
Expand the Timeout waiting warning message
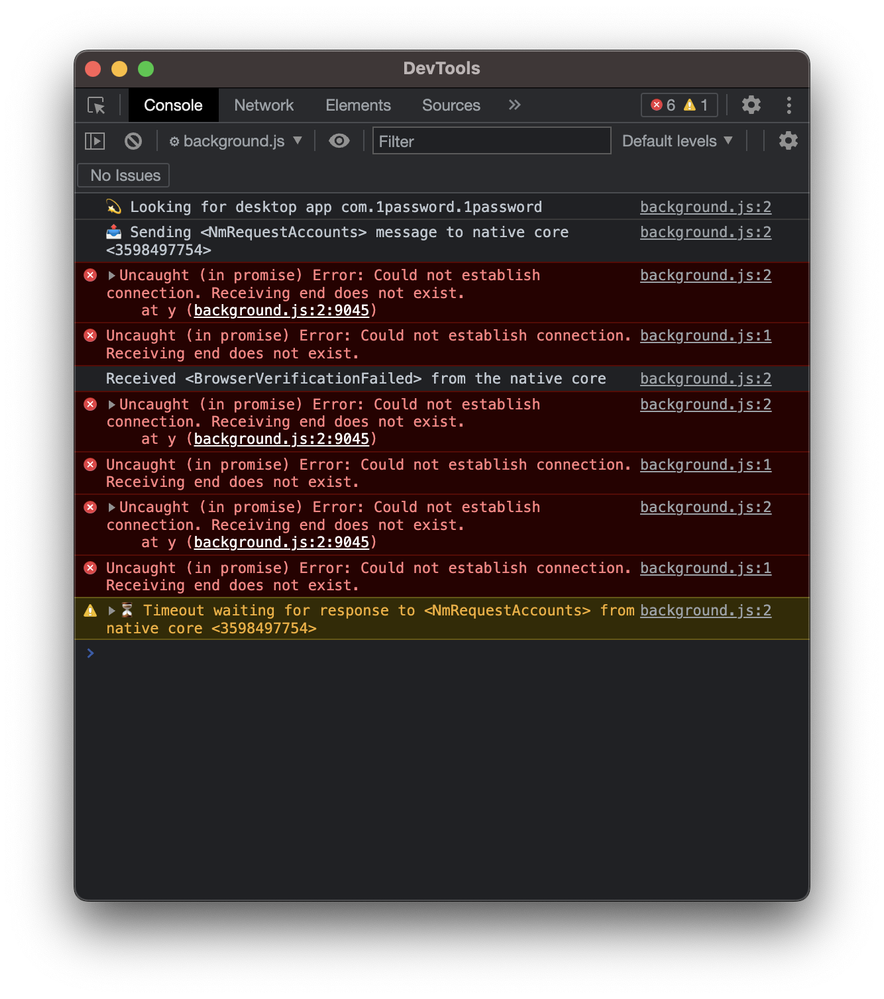(x=112, y=611)
